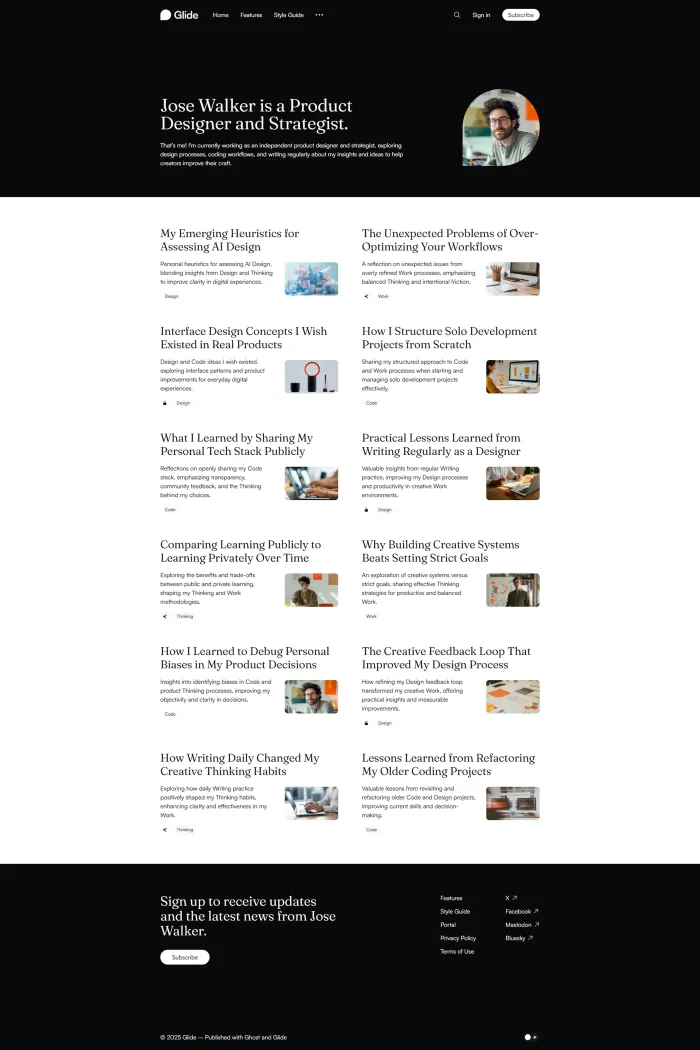Toggle the dark/light theme switch in footer
This screenshot has width=700, height=1050.
point(531,1037)
